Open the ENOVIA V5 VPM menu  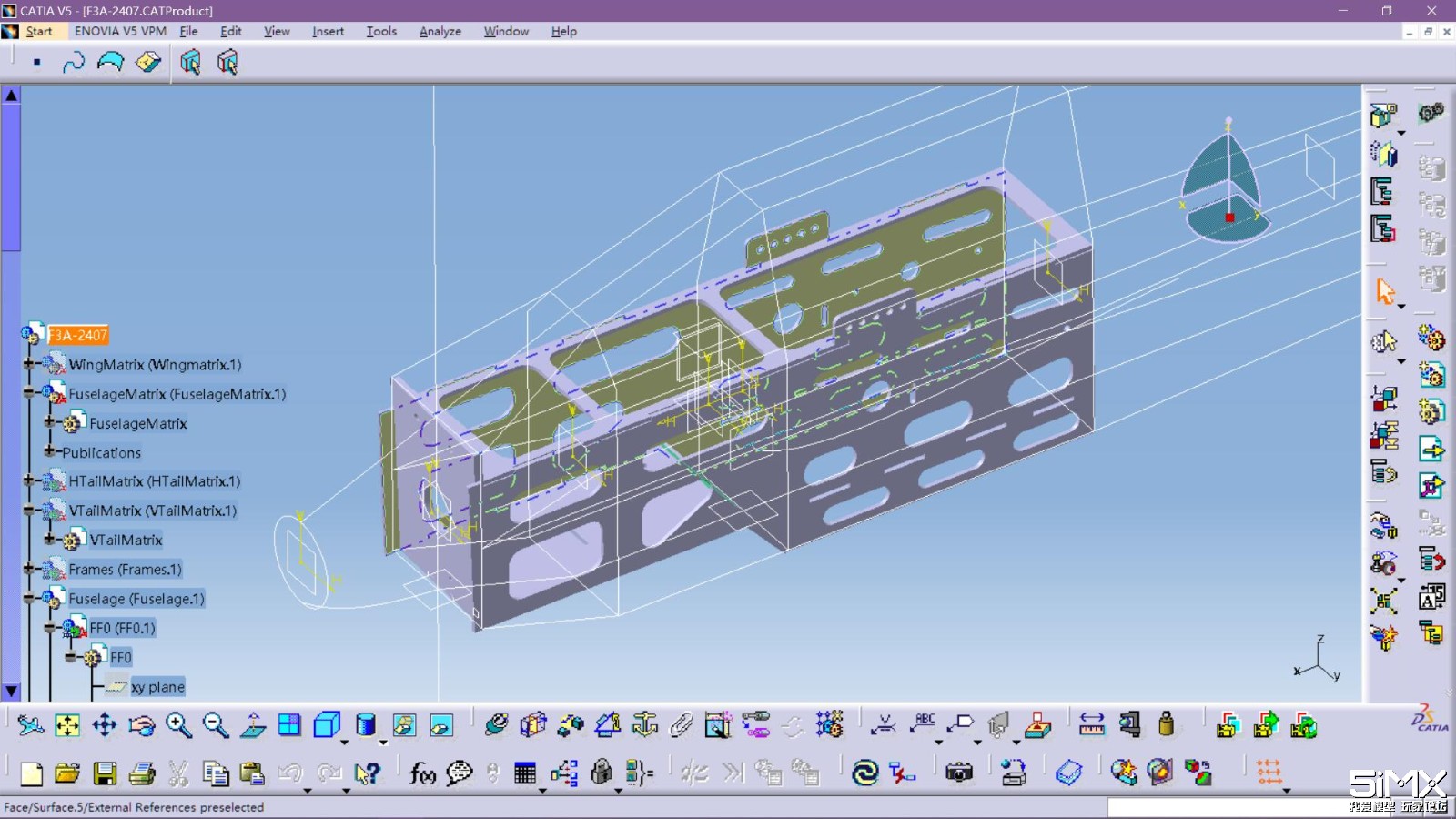point(120,31)
